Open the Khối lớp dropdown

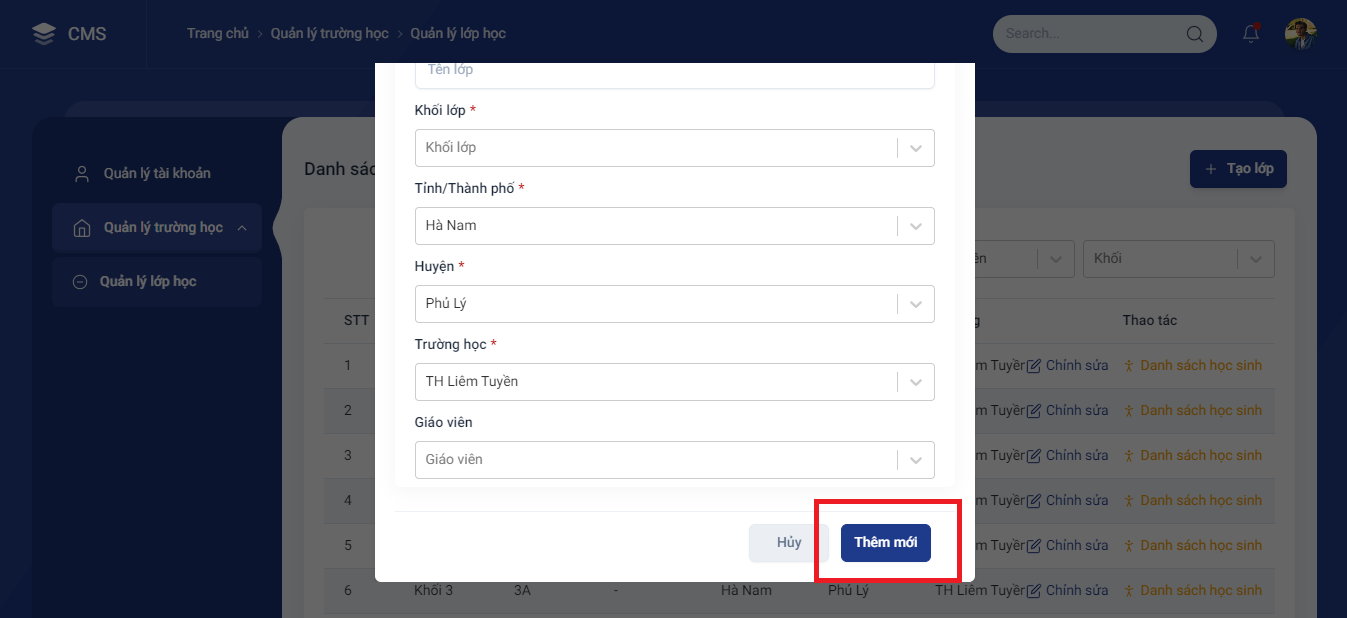click(x=674, y=148)
